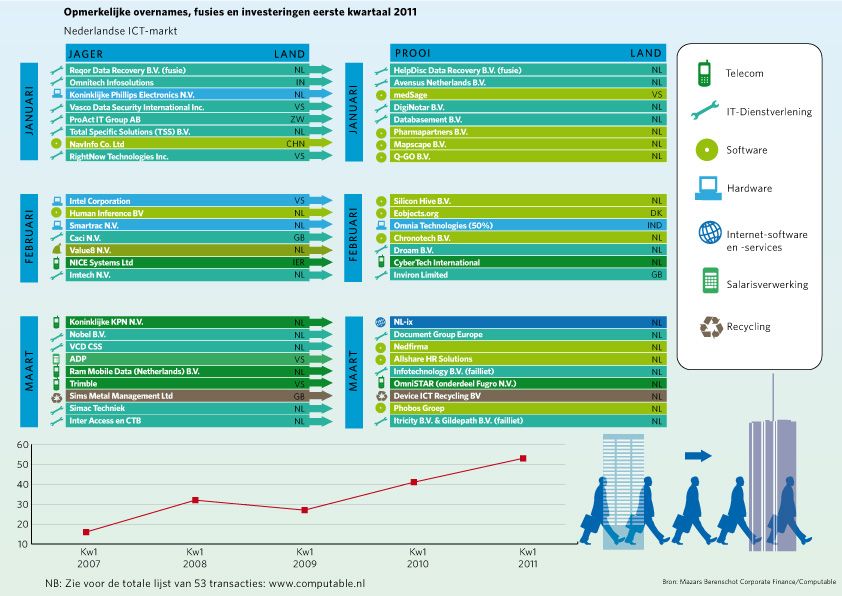Click the disc icon beside medSage

point(381,95)
